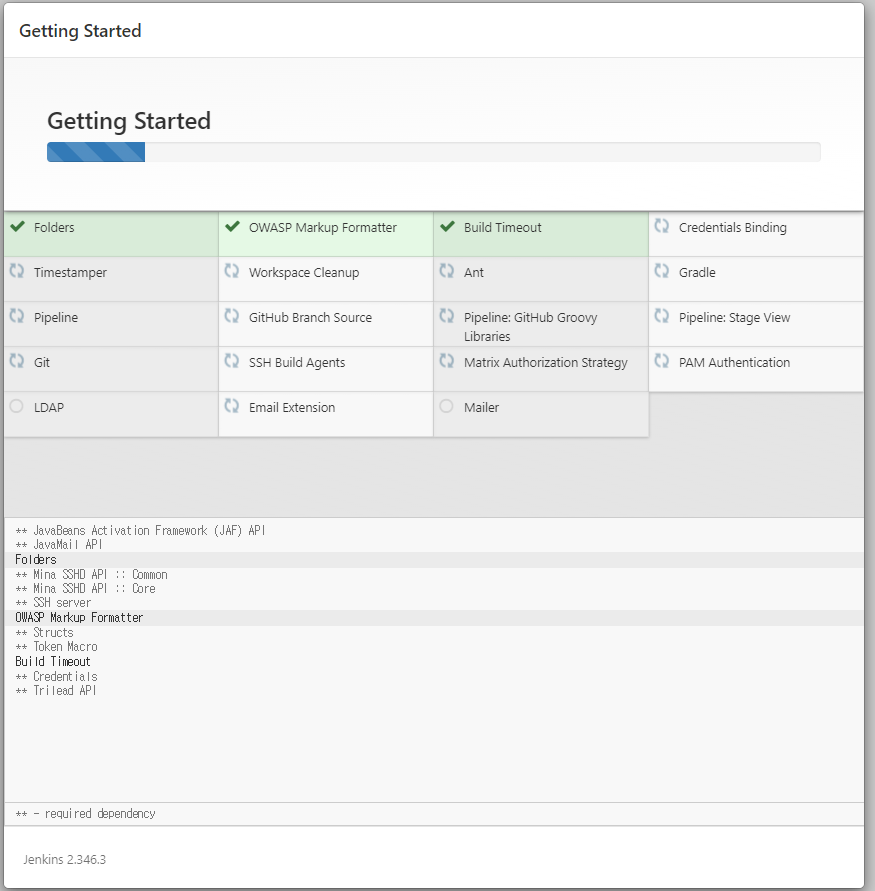Click the Trilead API log line
The image size is (875, 891).
(56, 690)
